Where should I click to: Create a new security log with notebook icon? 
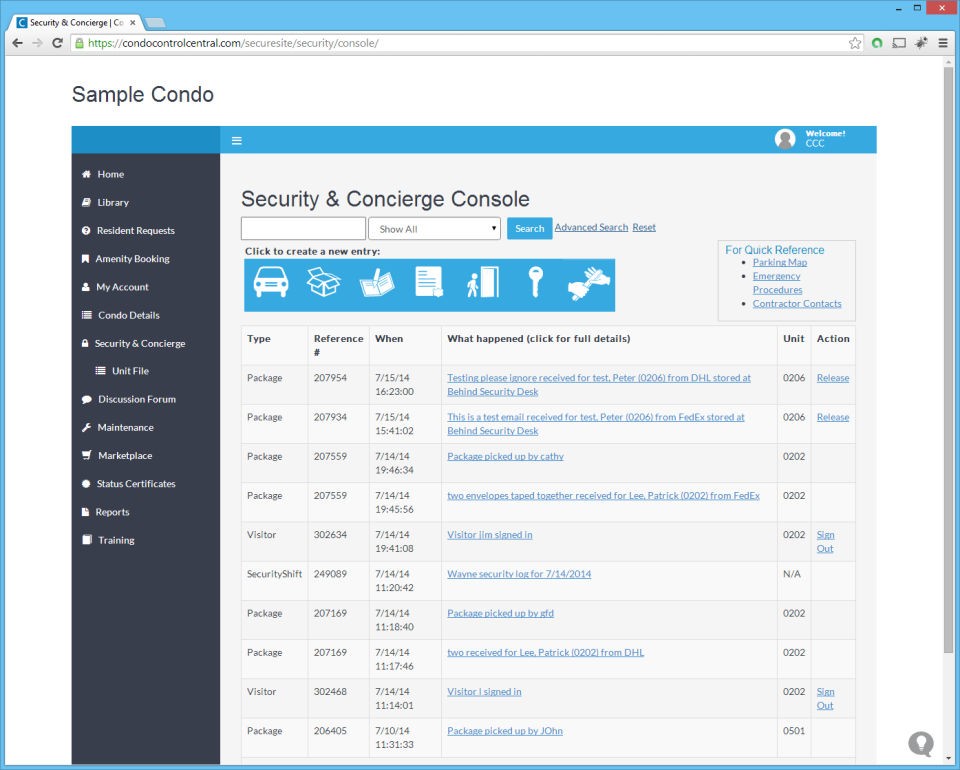coord(377,283)
